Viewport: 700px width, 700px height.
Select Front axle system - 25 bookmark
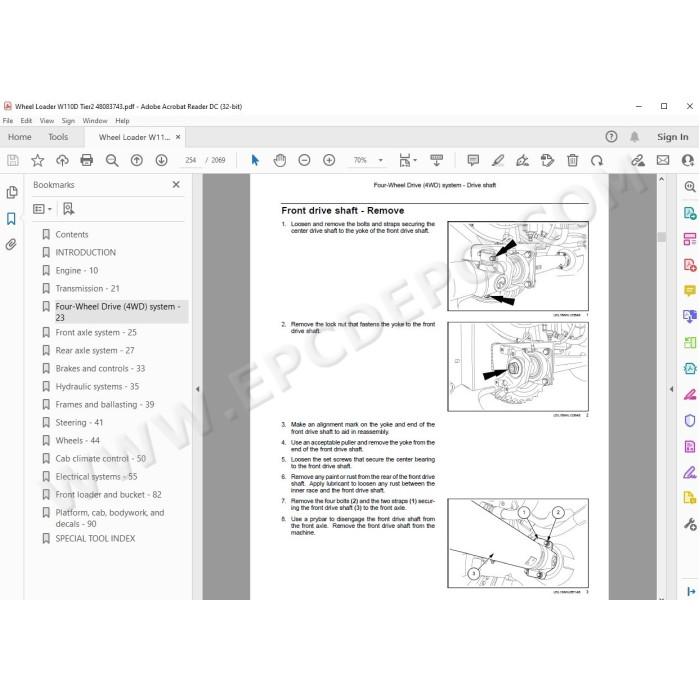(x=96, y=332)
